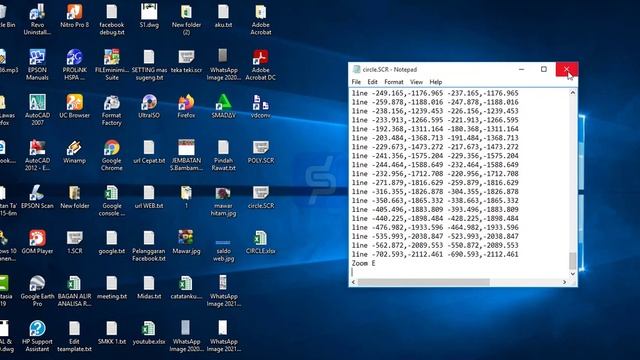Select the UltraISO desktop icon

pos(149,107)
